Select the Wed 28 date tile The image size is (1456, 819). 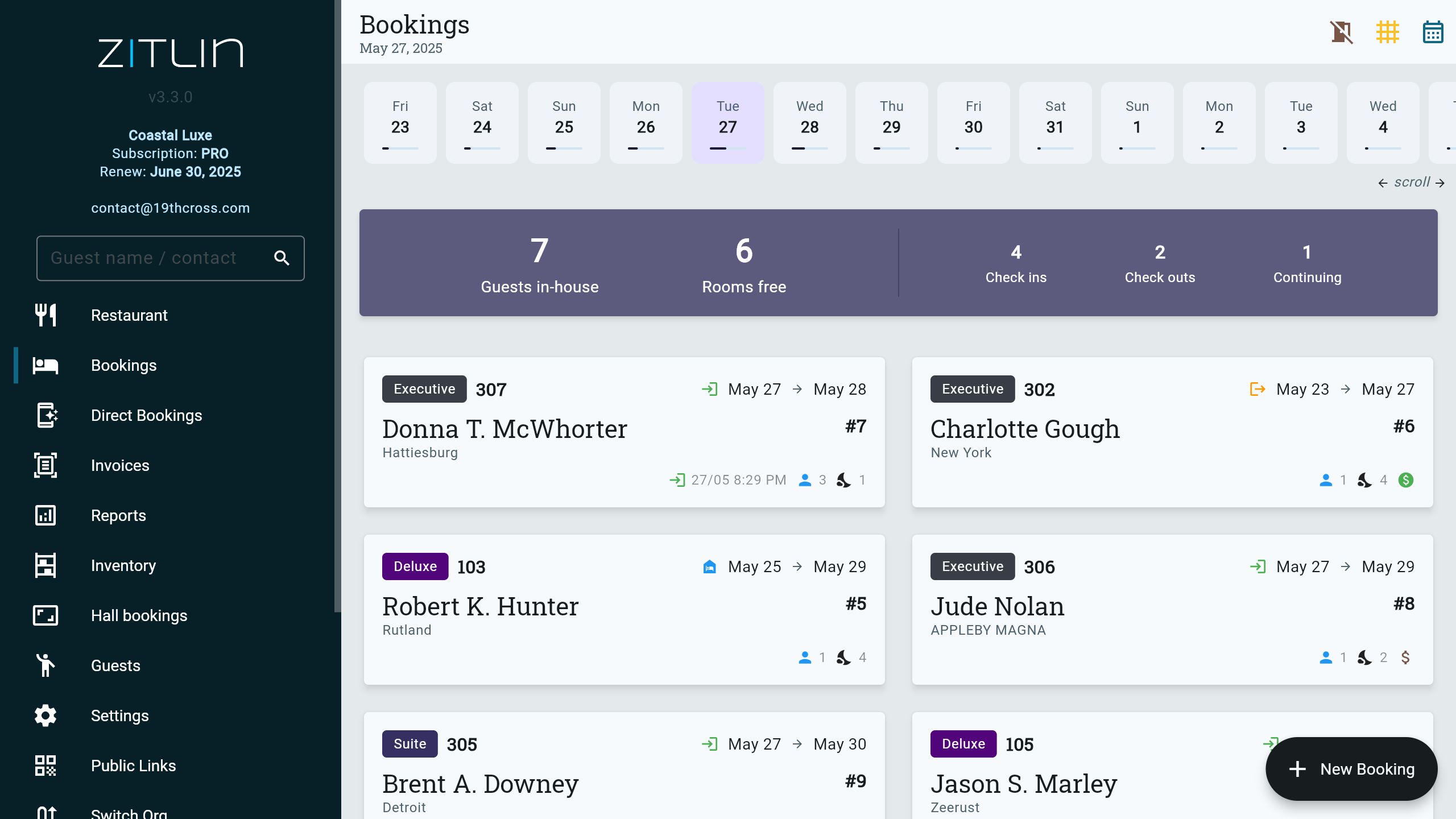point(810,122)
